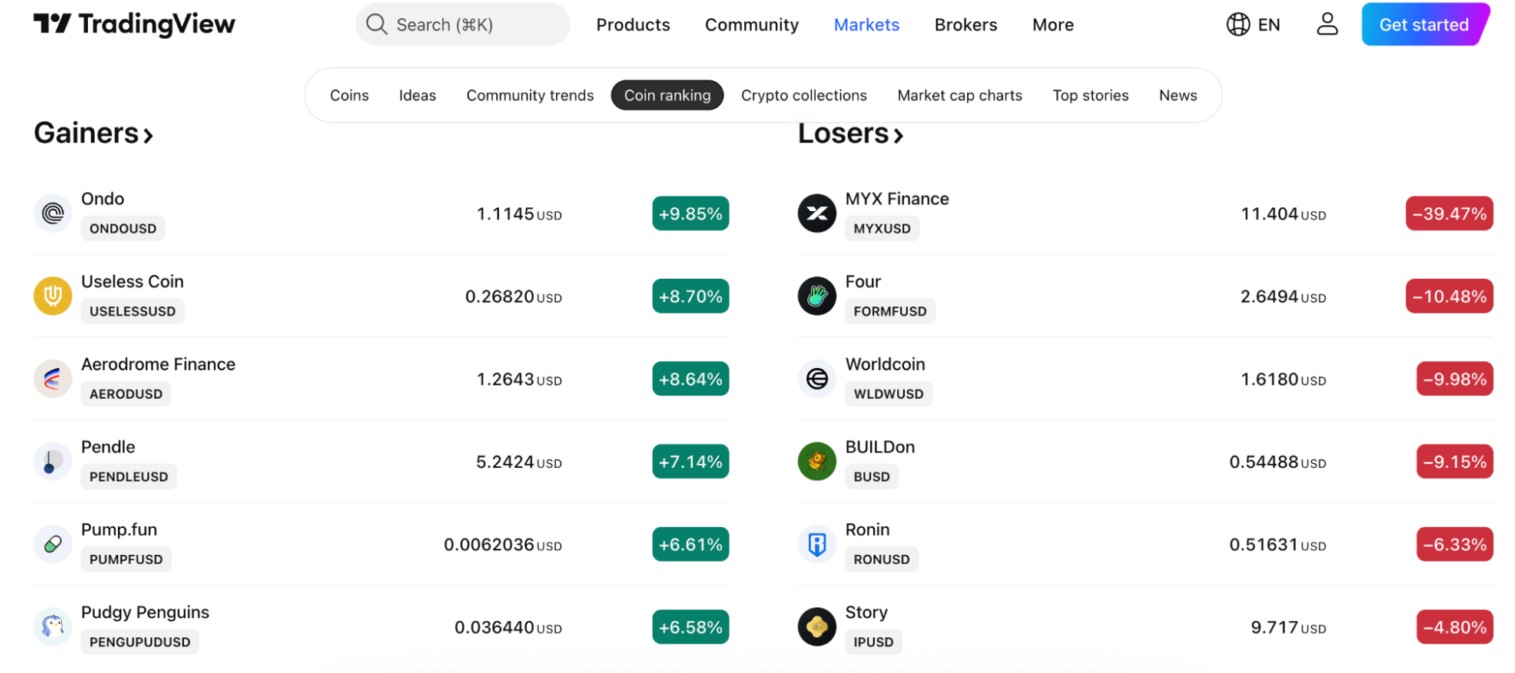Expand the Losers section arrow

(x=898, y=135)
